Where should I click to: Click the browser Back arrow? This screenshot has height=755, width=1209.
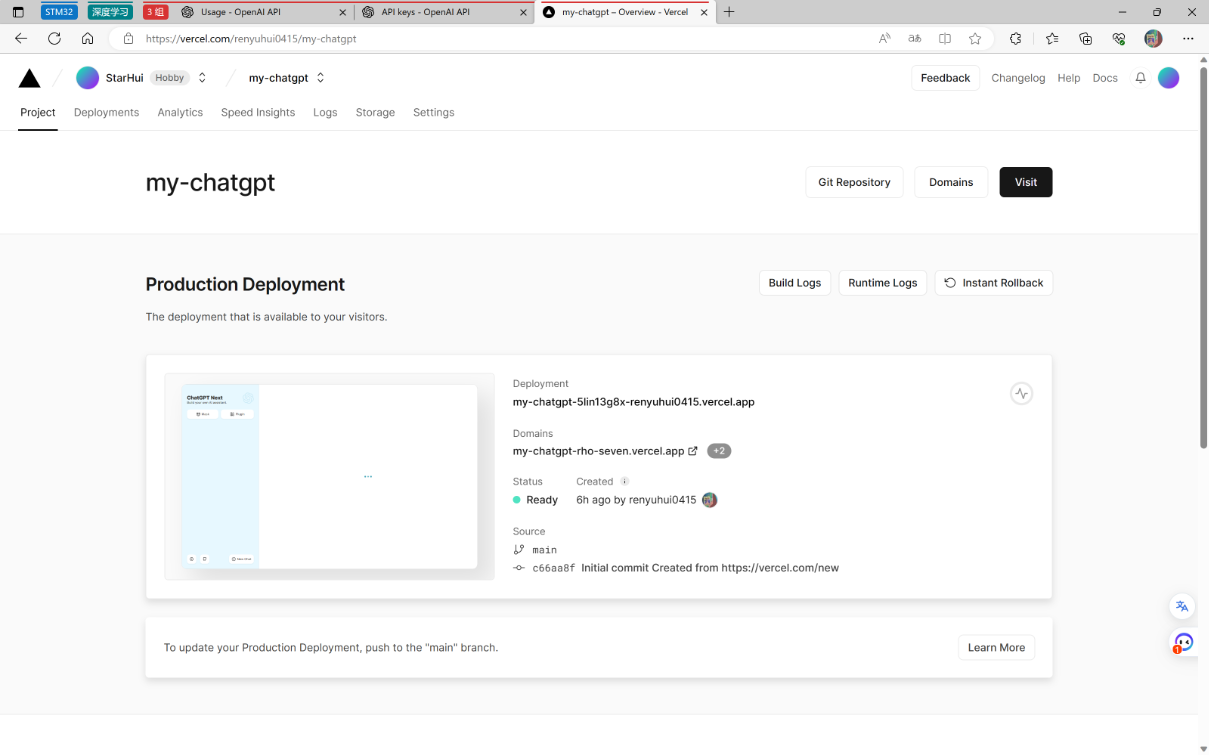[x=21, y=38]
